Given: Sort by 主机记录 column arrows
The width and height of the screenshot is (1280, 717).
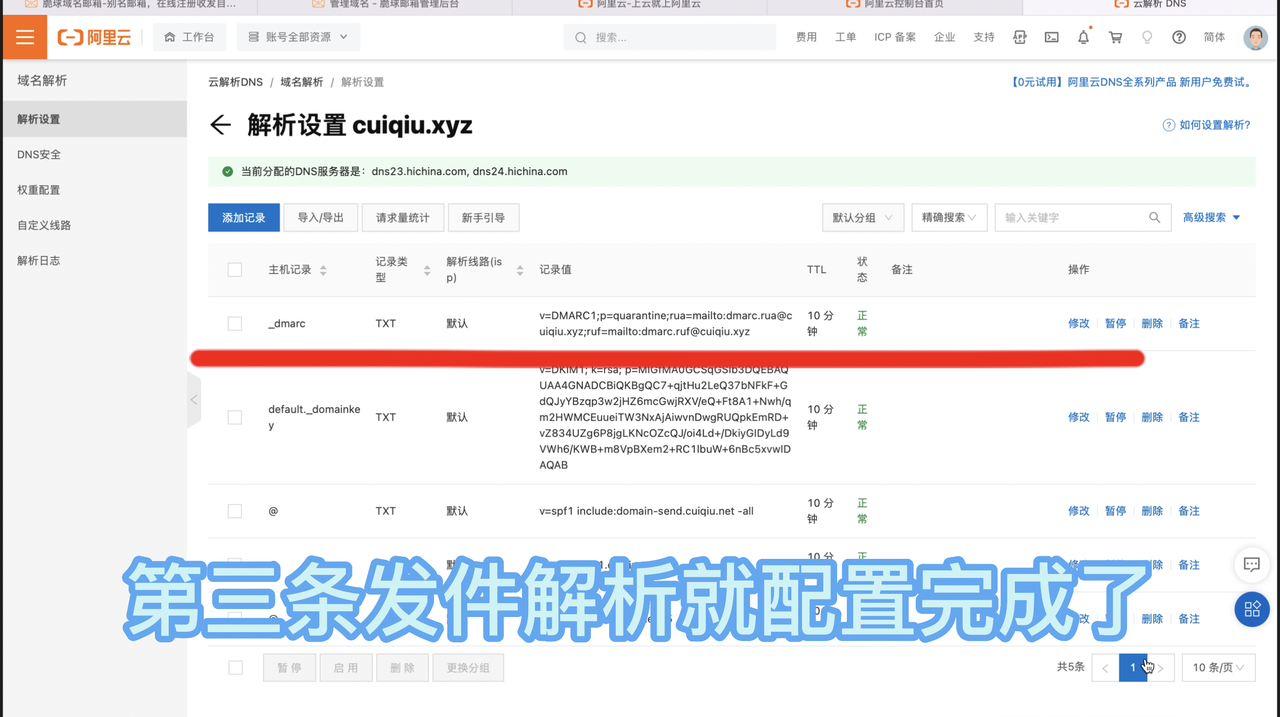Looking at the screenshot, I should tap(323, 270).
